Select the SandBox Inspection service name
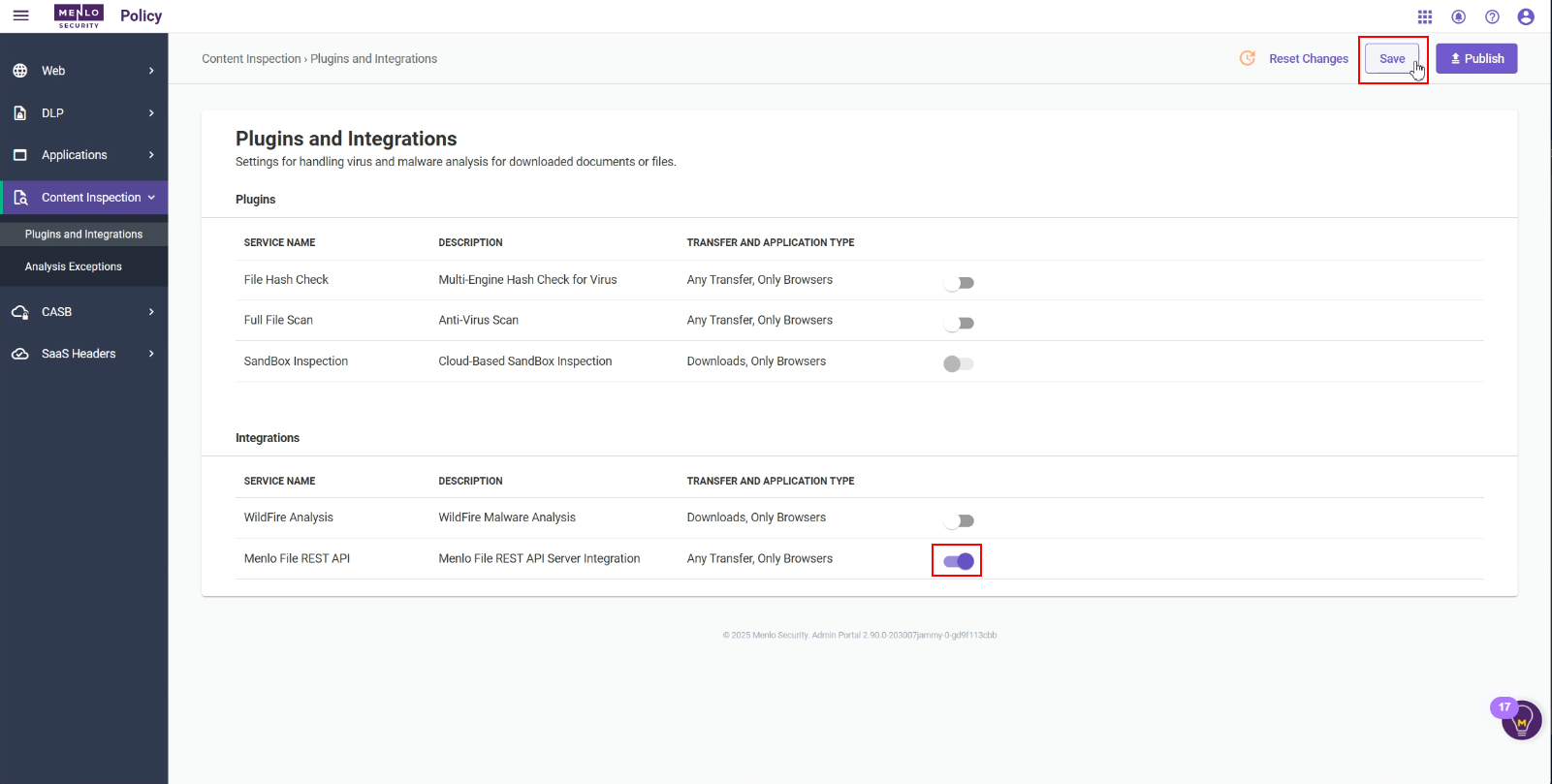Screen dimensions: 1552x784 296,361
